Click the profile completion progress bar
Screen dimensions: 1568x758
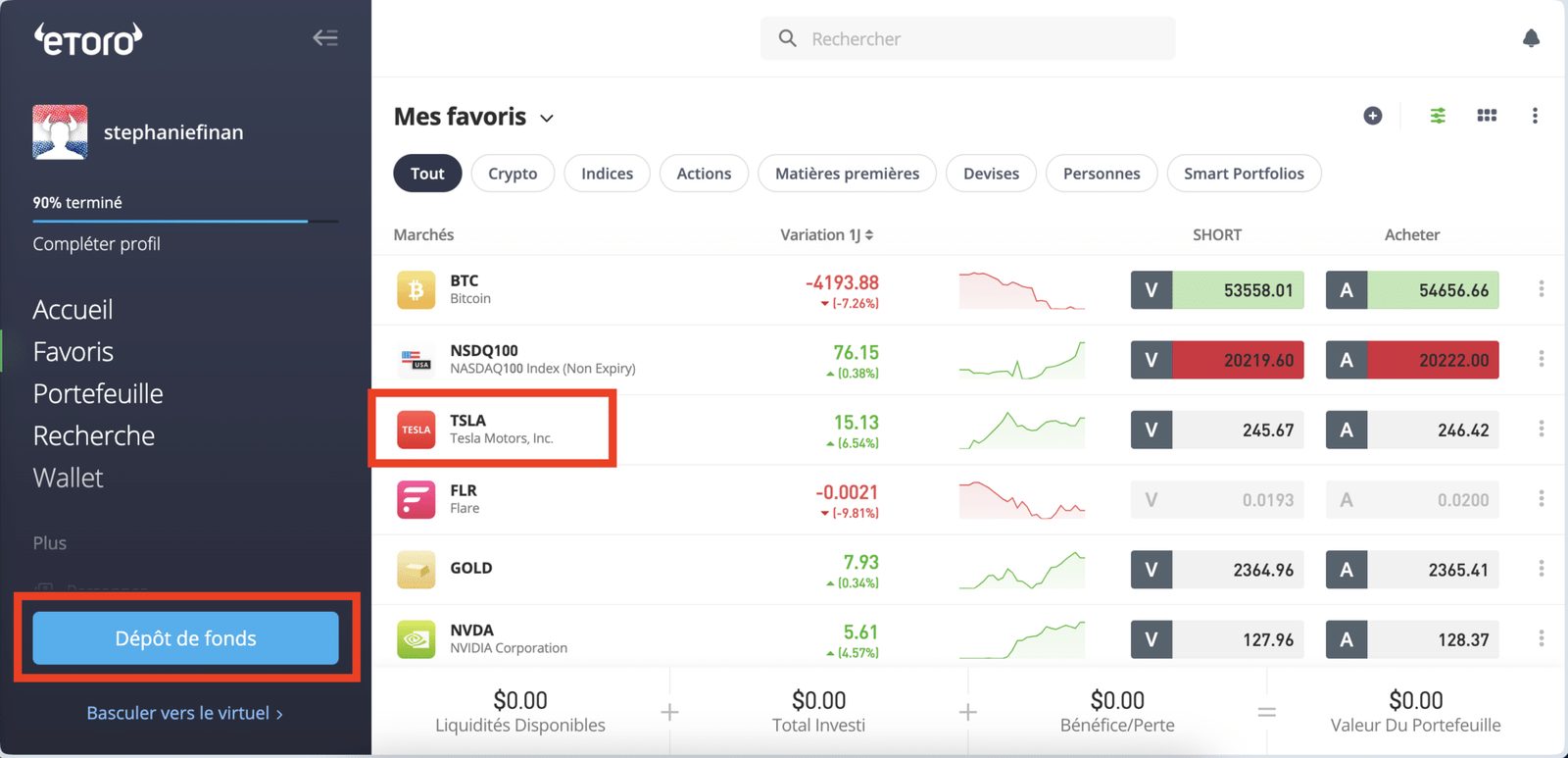[x=185, y=222]
